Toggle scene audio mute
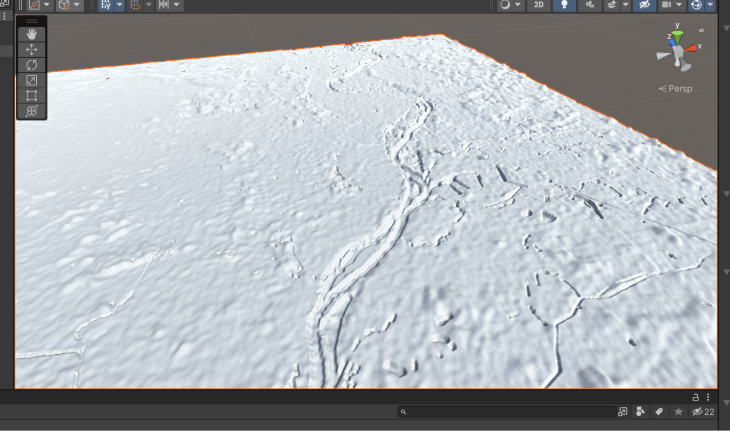The image size is (730, 431). pyautogui.click(x=590, y=5)
